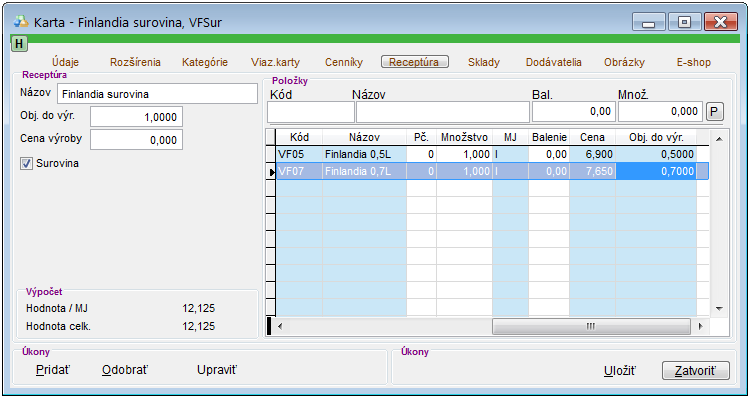The image size is (750, 398).
Task: Select the VF05 Finlandia 0,5L row
Action: 486,154
